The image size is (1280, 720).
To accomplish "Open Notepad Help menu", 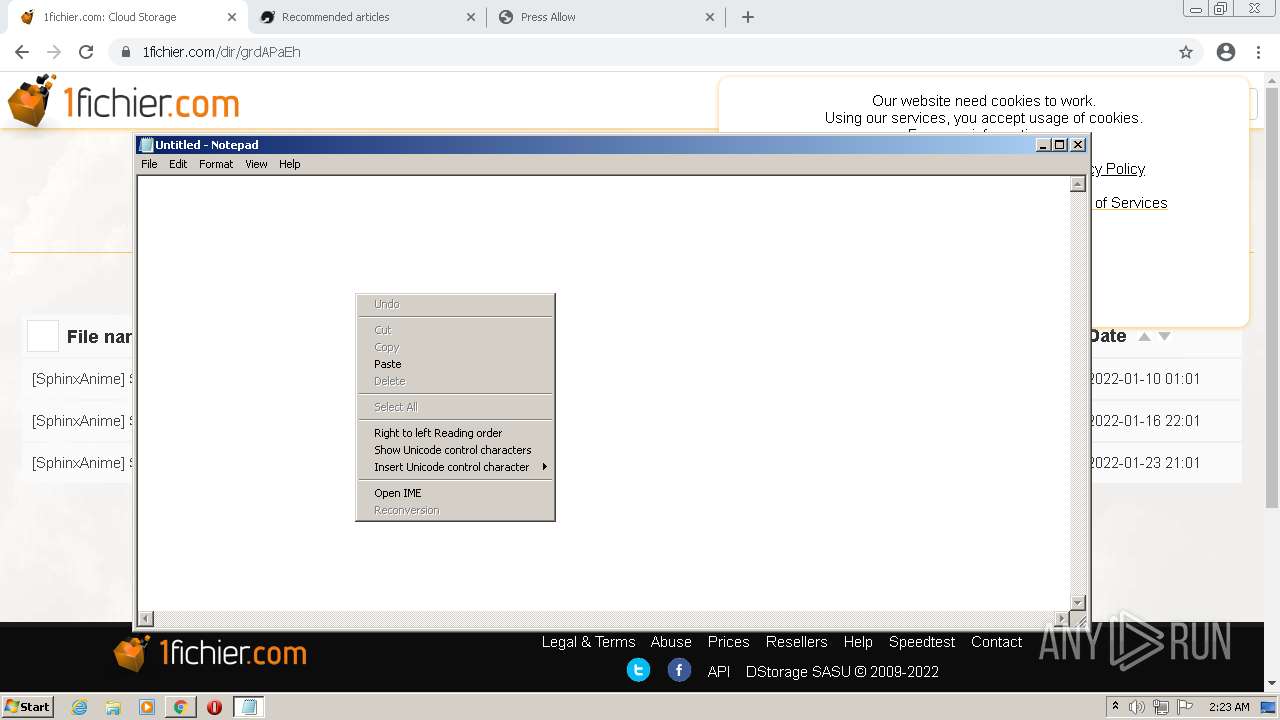I will [289, 164].
